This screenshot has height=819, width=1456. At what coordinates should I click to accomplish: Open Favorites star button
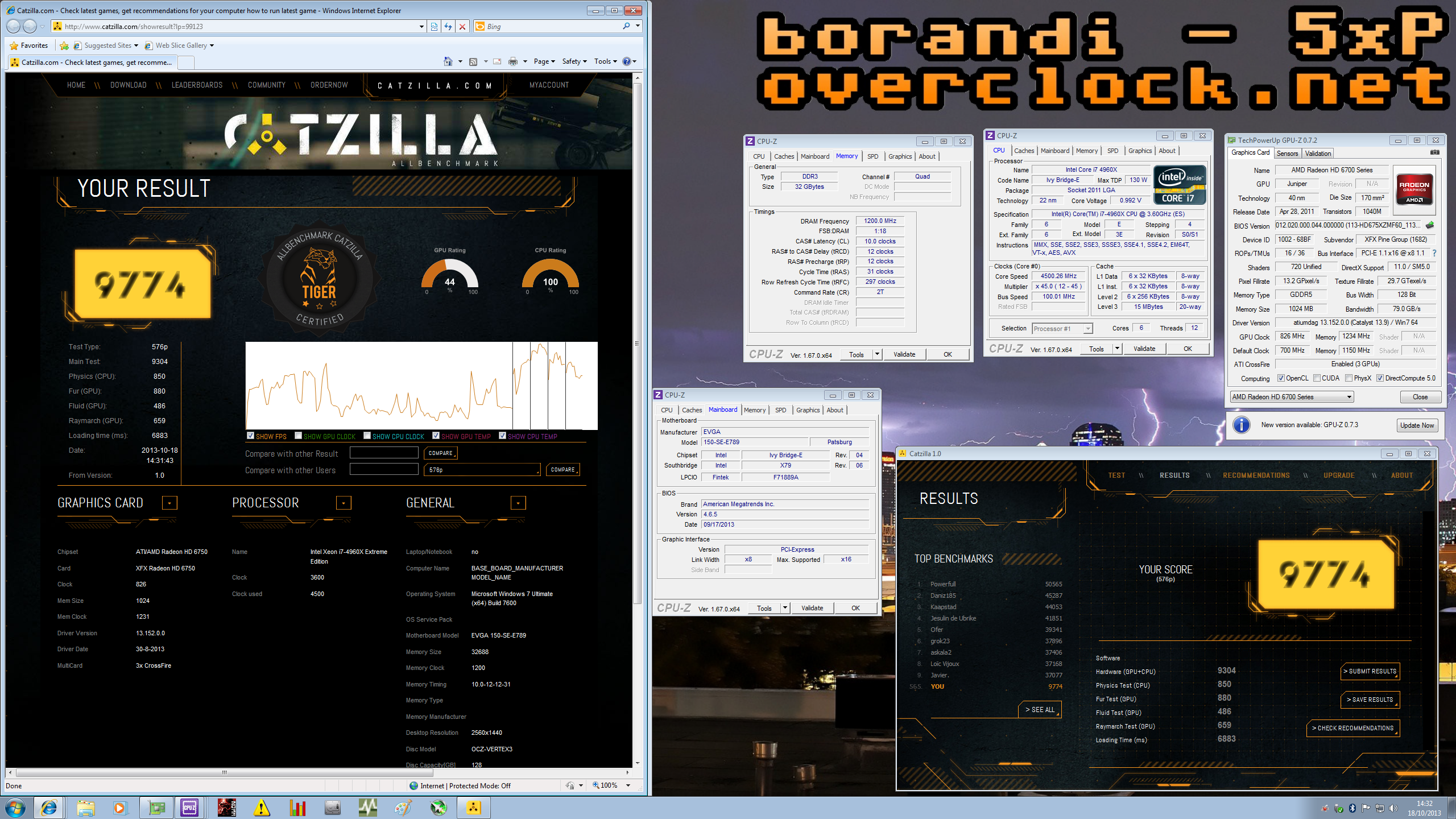click(x=29, y=45)
